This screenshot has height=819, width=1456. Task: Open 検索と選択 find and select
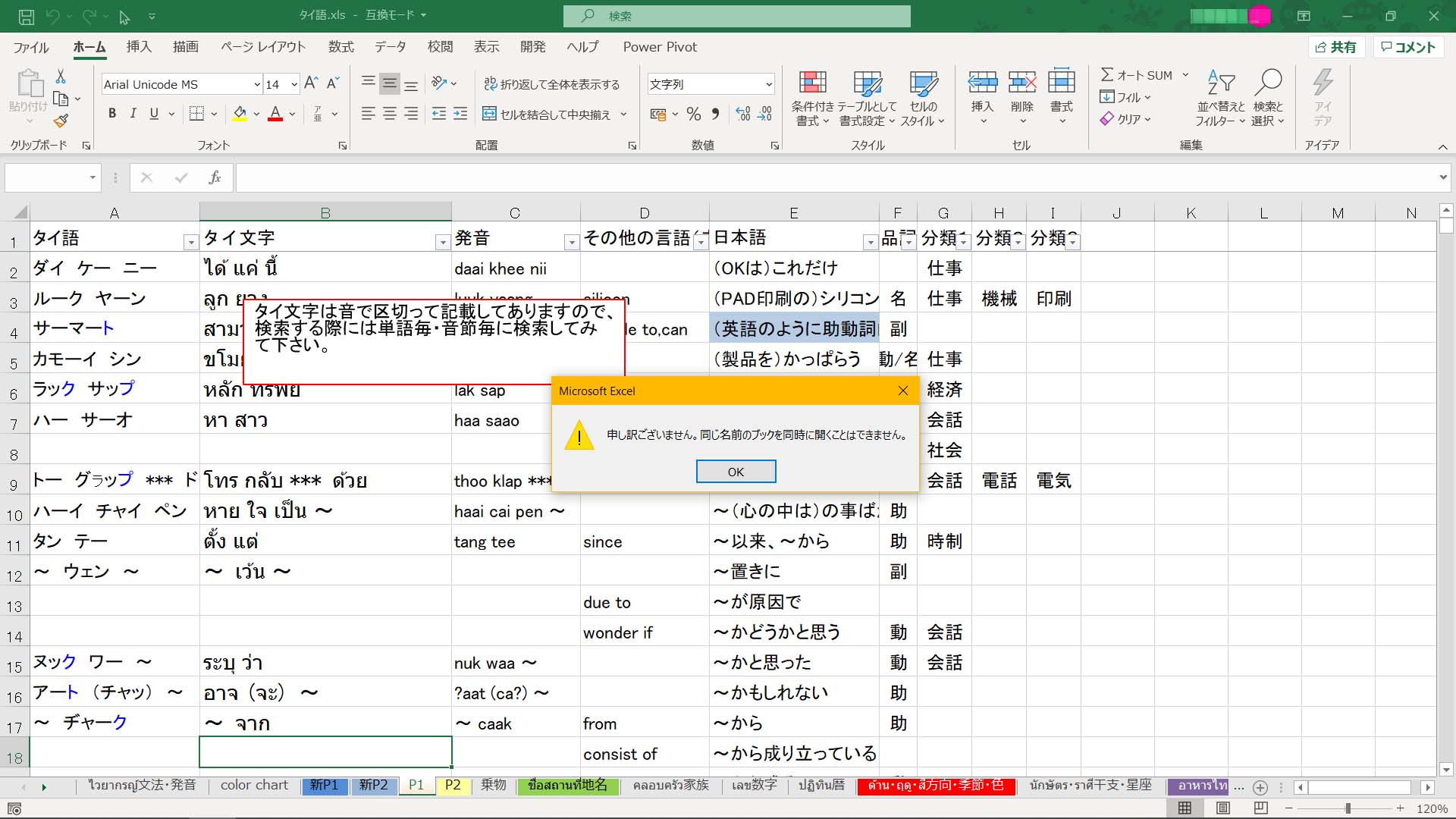[x=1268, y=98]
